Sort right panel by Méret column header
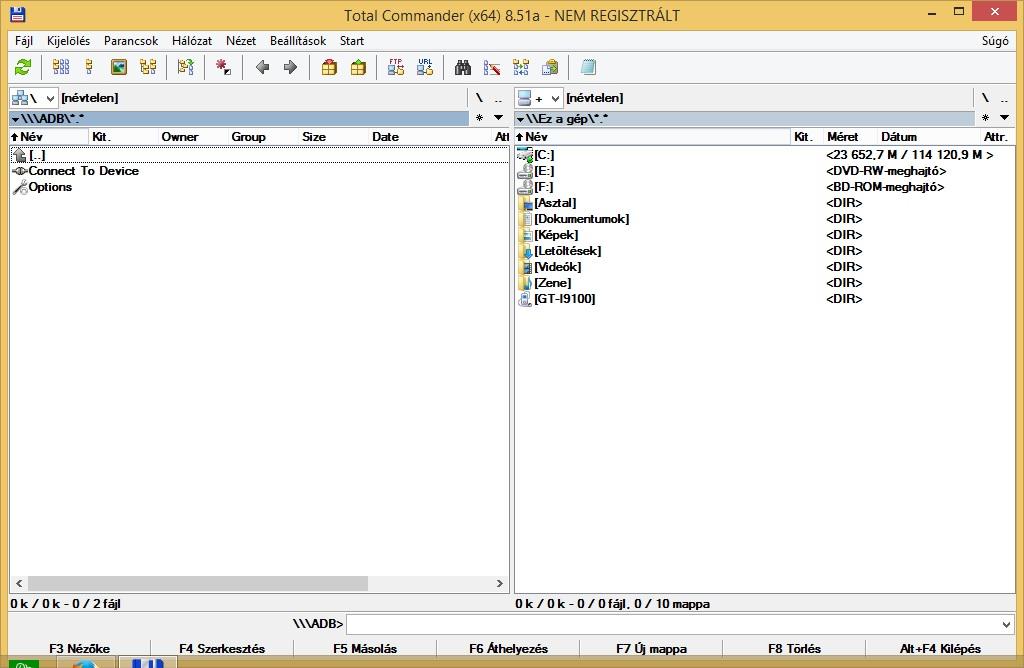This screenshot has height=668, width=1024. coord(843,137)
